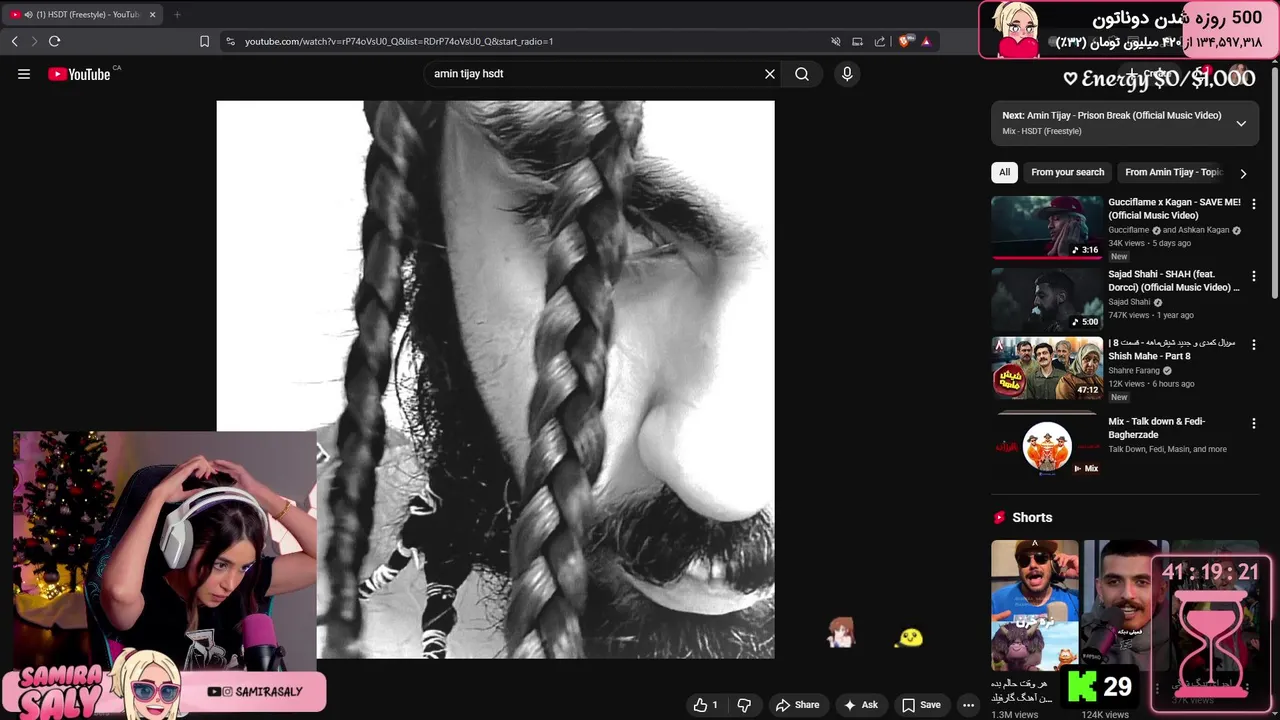Reload the page with the refresh icon

(x=54, y=41)
